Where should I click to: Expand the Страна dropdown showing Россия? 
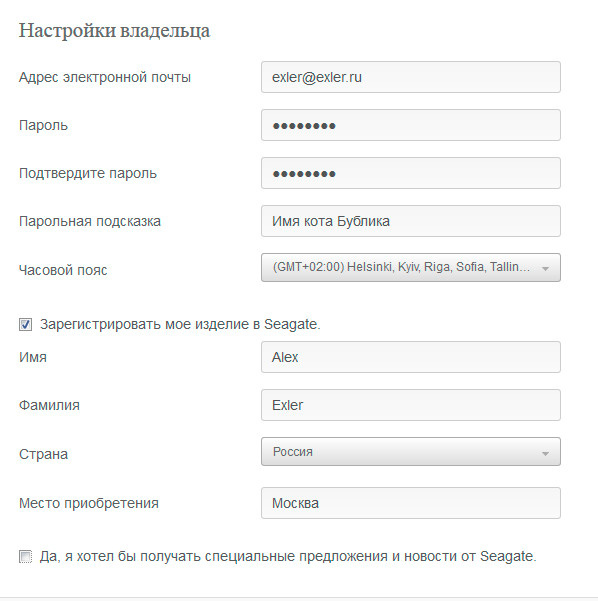coord(411,452)
